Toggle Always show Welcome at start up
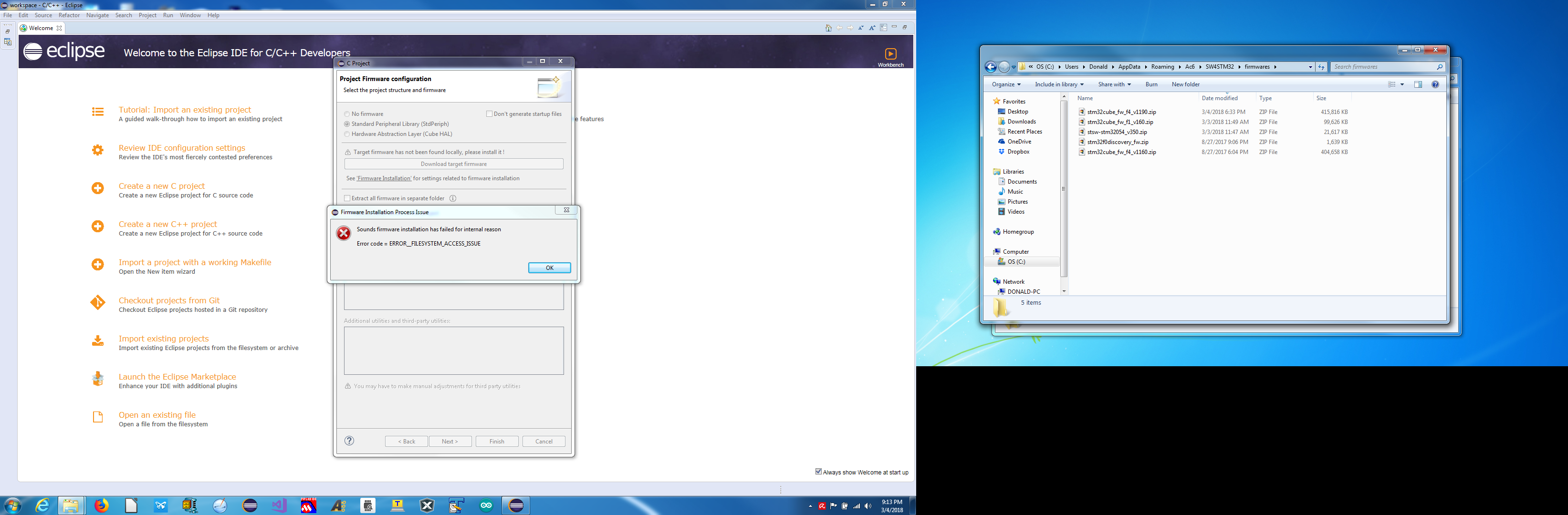1568x515 pixels. pyautogui.click(x=818, y=472)
